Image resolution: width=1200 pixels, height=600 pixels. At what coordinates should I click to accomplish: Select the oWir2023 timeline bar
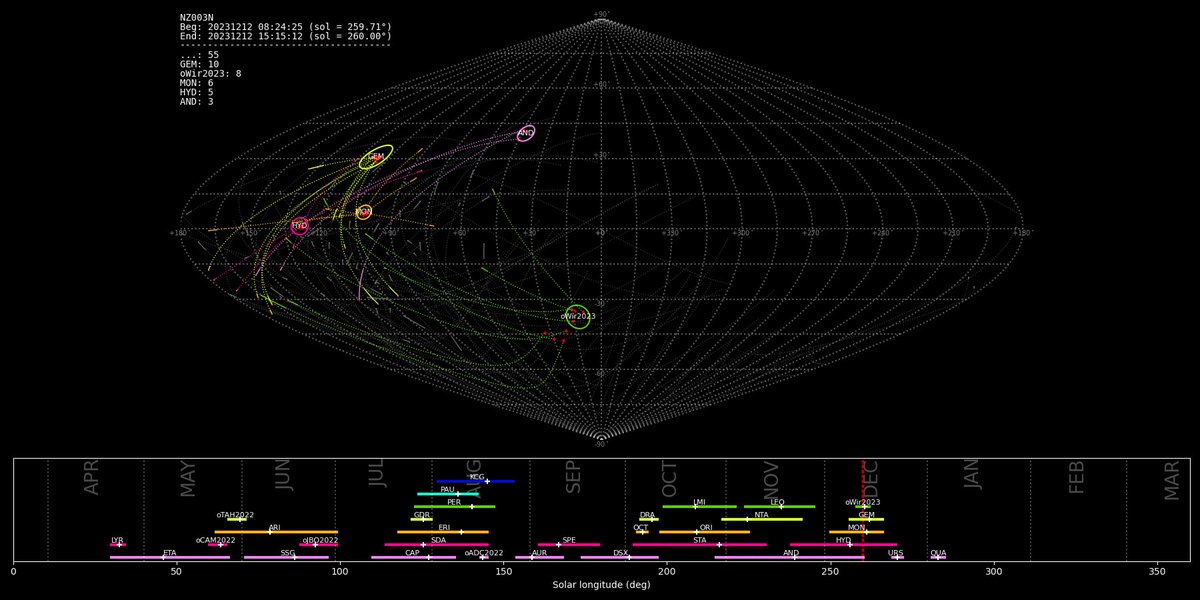click(x=862, y=507)
